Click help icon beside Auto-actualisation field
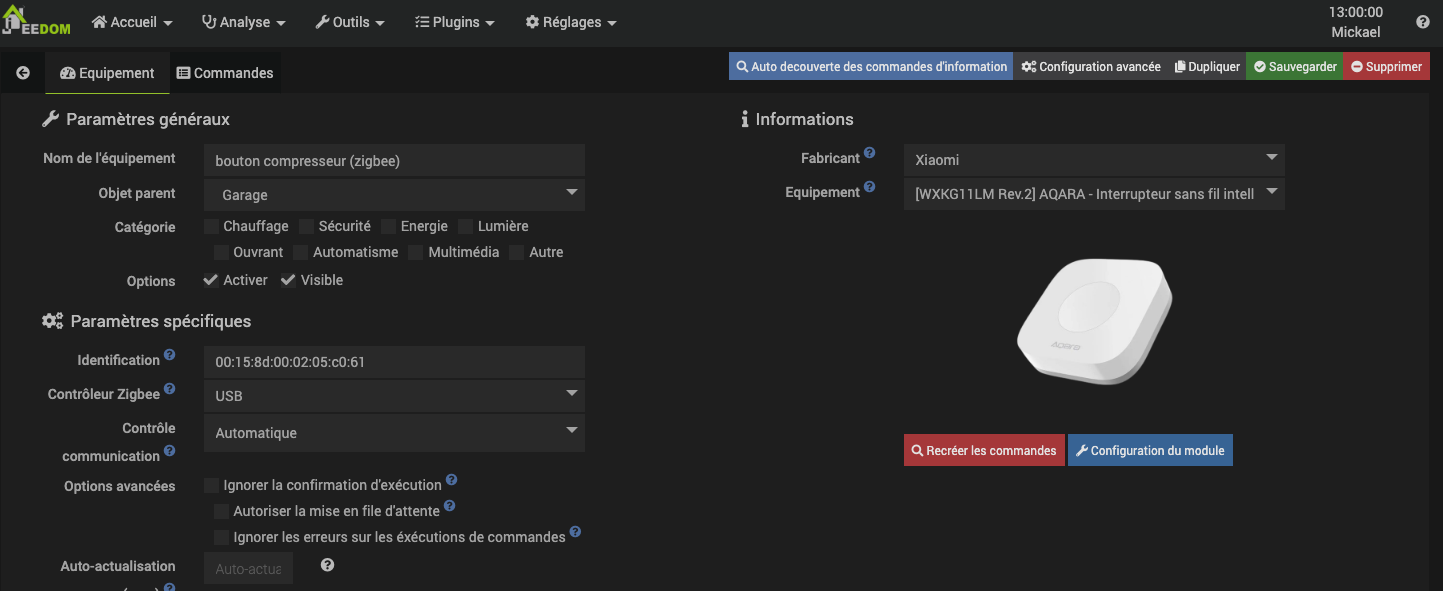The image size is (1443, 591). [327, 565]
